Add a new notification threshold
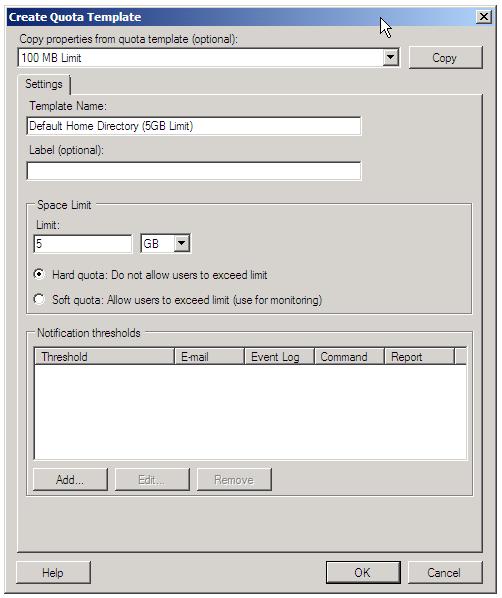 [70, 479]
